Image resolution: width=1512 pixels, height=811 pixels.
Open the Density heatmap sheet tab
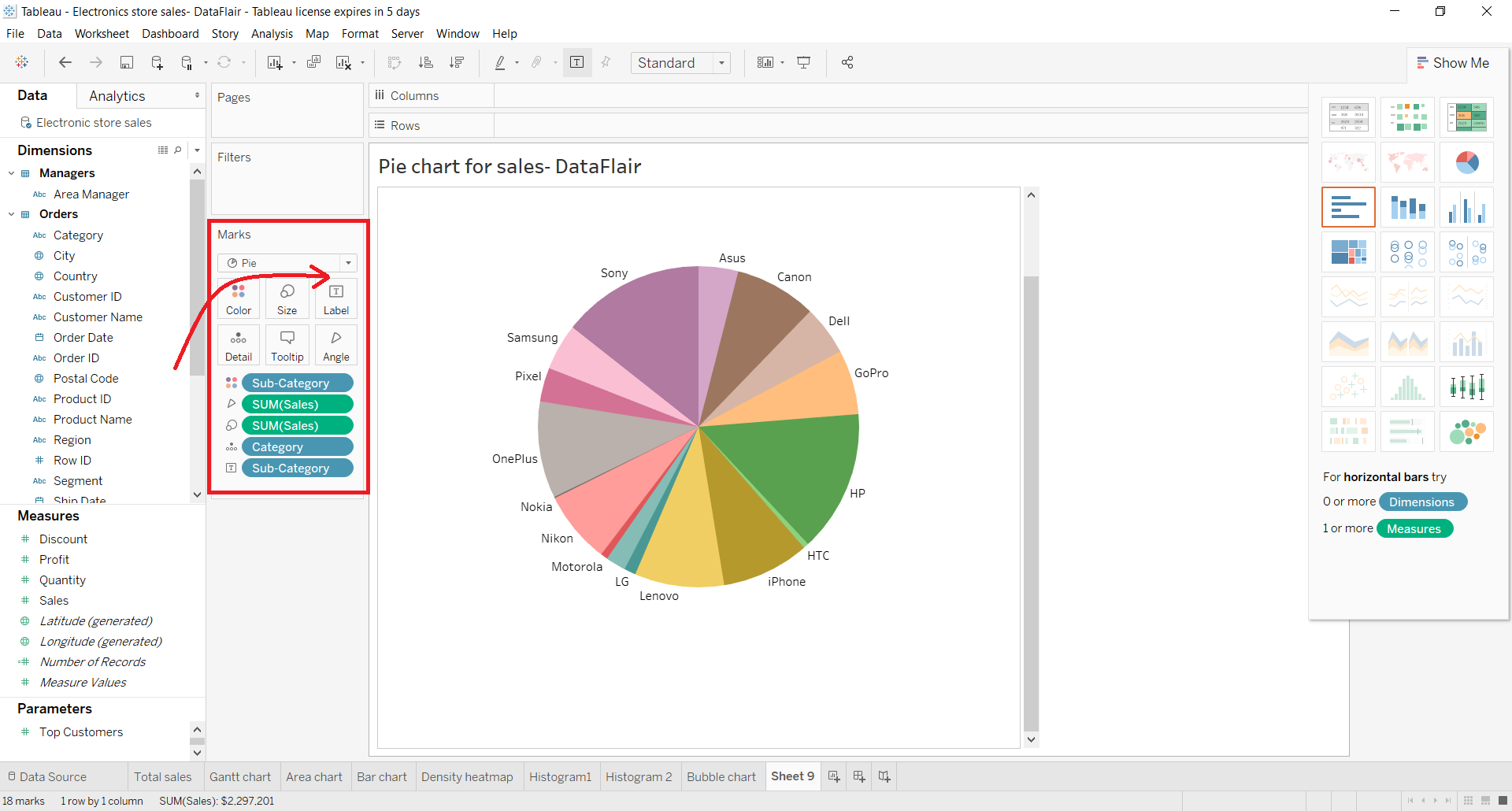coord(467,776)
